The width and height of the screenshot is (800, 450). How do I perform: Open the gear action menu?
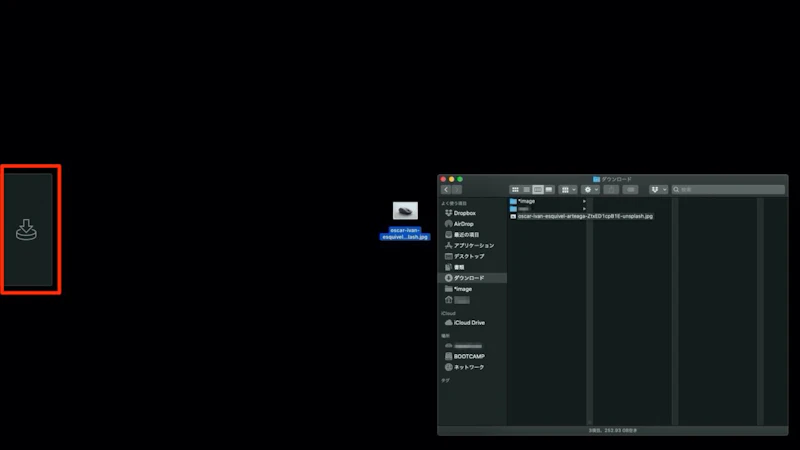(x=590, y=190)
